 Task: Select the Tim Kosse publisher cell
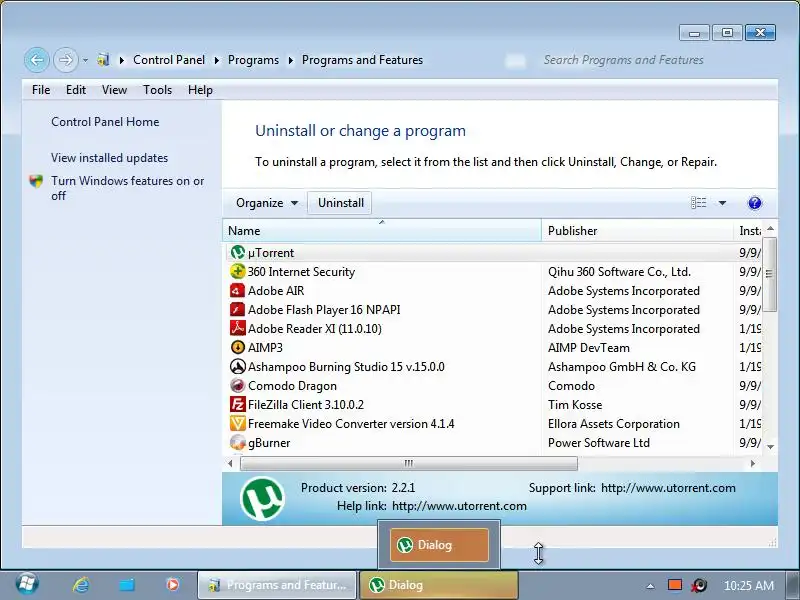tap(574, 405)
